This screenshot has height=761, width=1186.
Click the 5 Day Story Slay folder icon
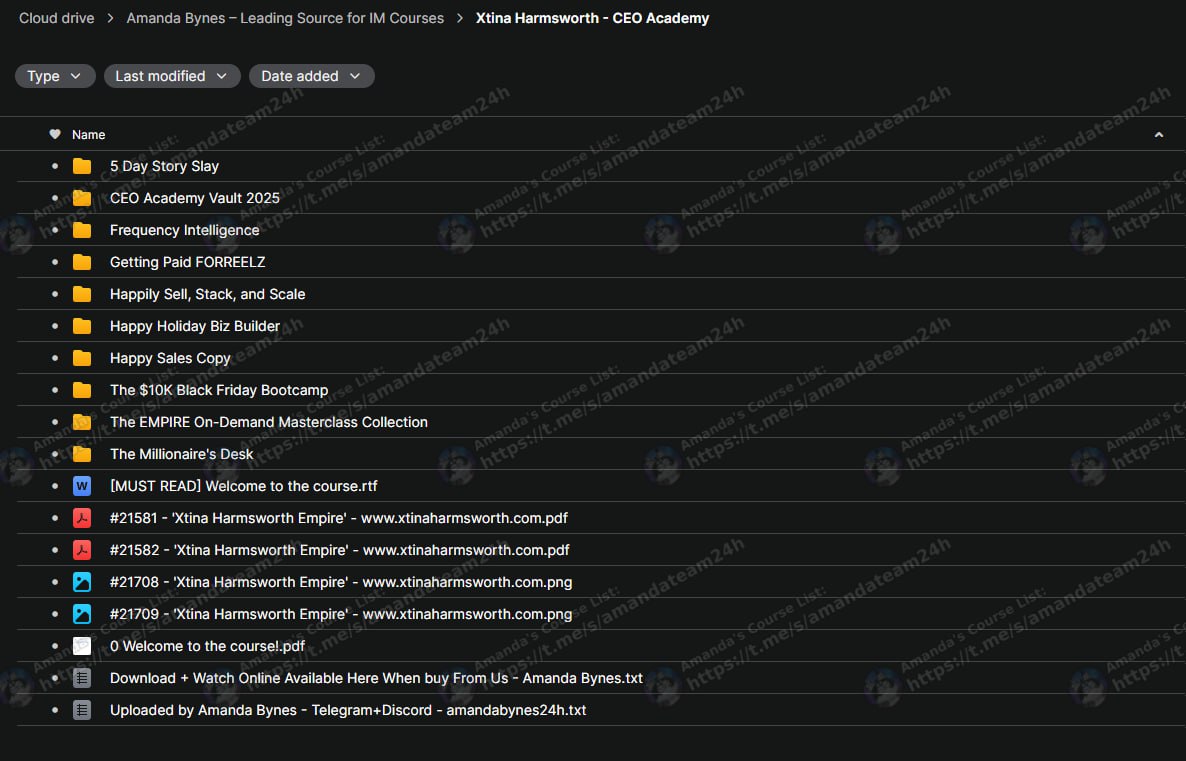coord(82,166)
